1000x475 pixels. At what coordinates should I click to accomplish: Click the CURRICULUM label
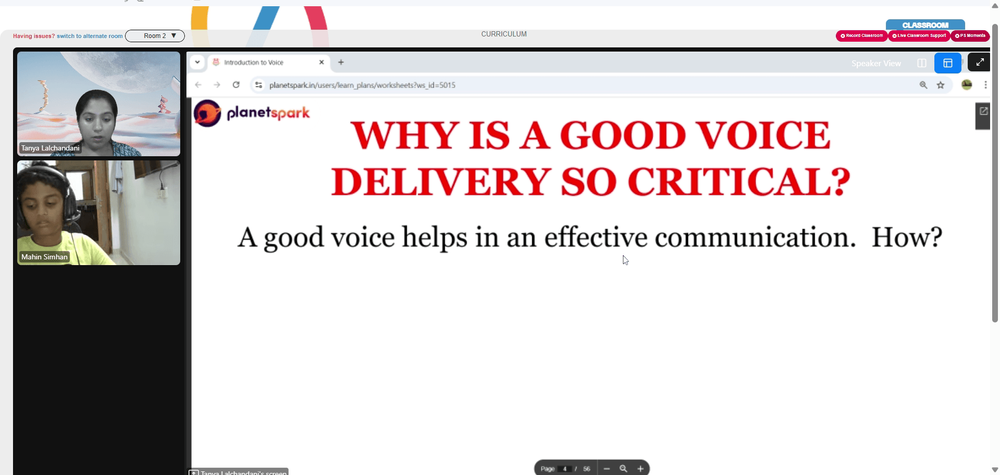pyautogui.click(x=504, y=34)
